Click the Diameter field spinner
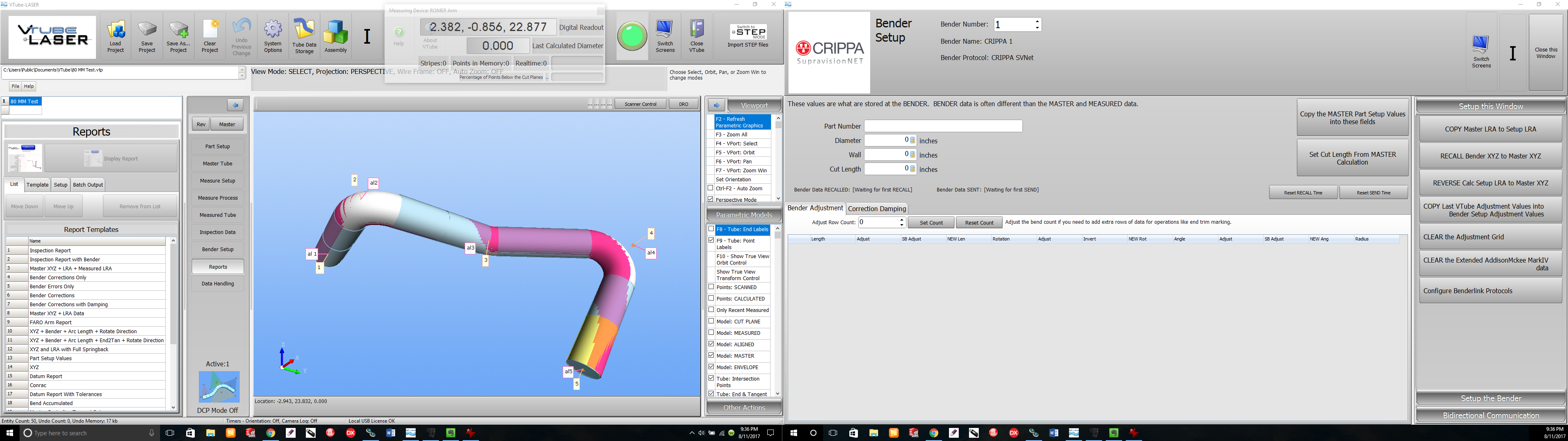The width and height of the screenshot is (1568, 441). (913, 141)
